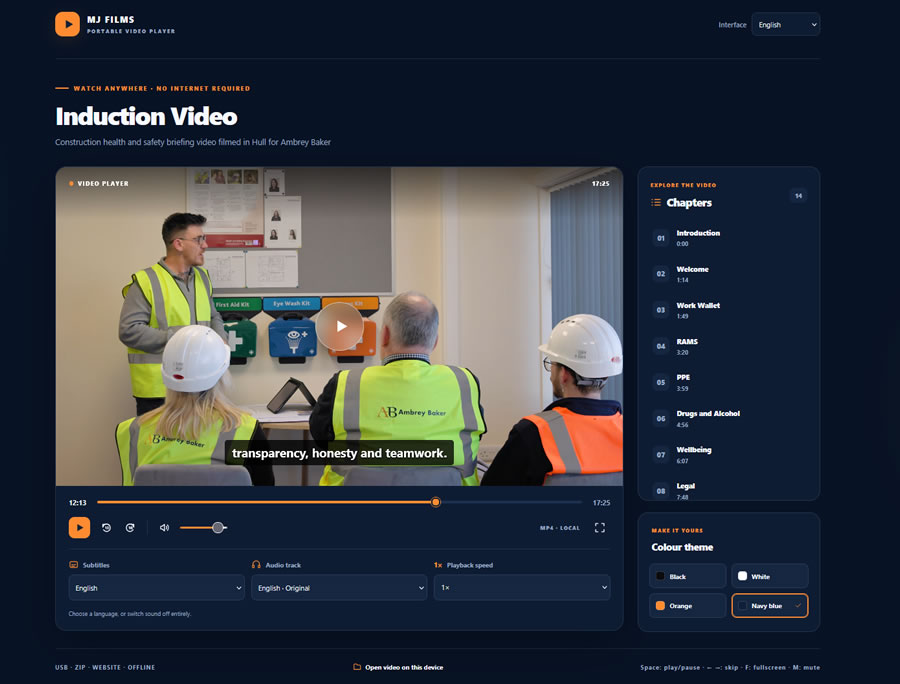Click the Chapters list icon
This screenshot has height=684, width=900.
(656, 203)
